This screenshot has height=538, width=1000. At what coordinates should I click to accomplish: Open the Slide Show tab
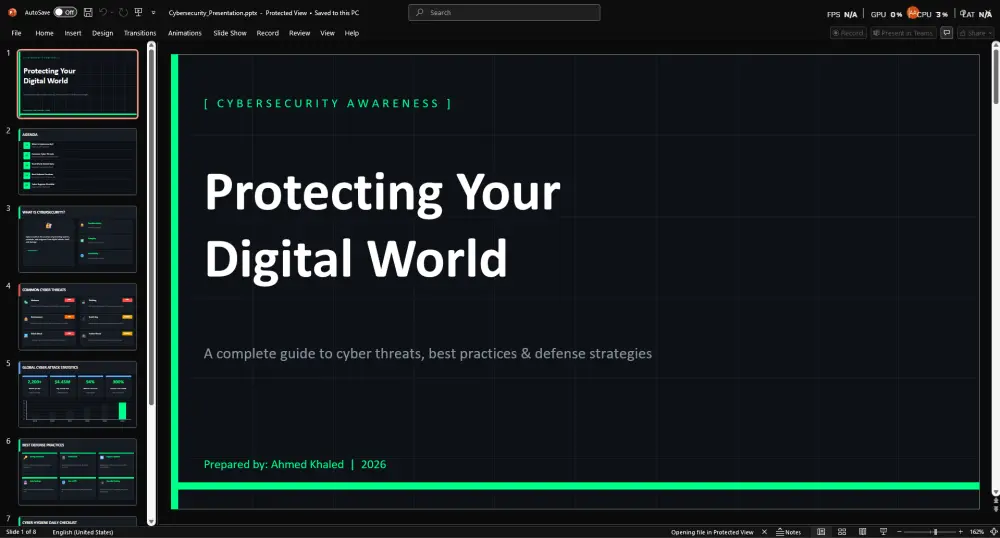coord(230,33)
